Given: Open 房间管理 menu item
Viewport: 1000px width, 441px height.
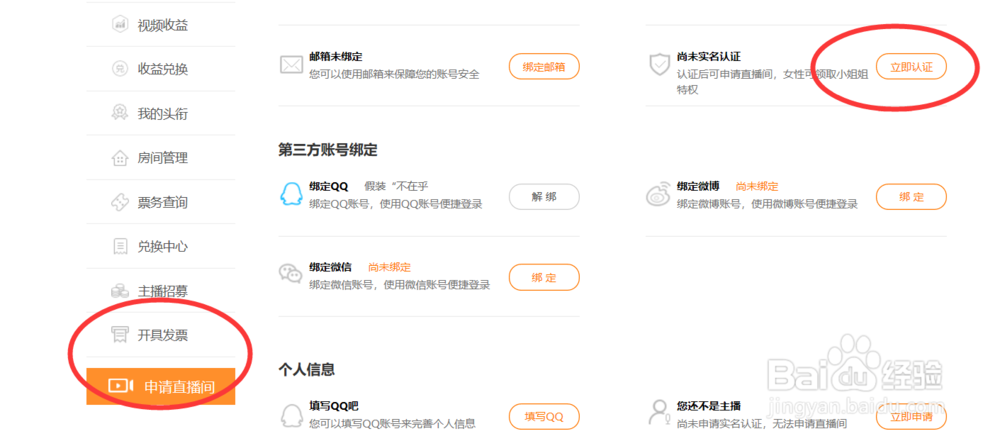Looking at the screenshot, I should 162,158.
